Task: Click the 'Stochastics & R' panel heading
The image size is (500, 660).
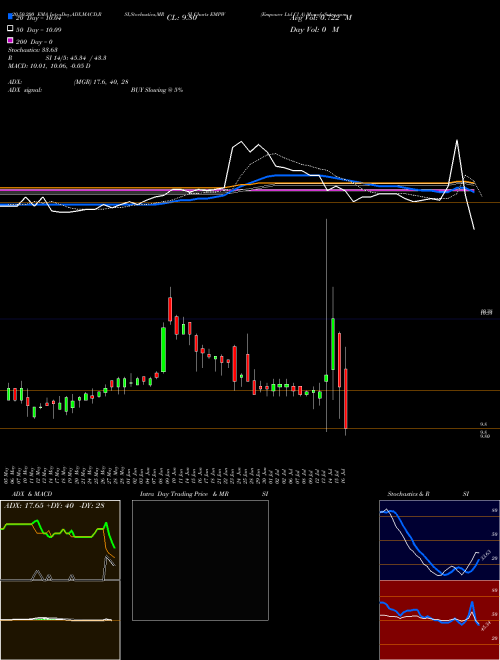Action: (x=408, y=494)
